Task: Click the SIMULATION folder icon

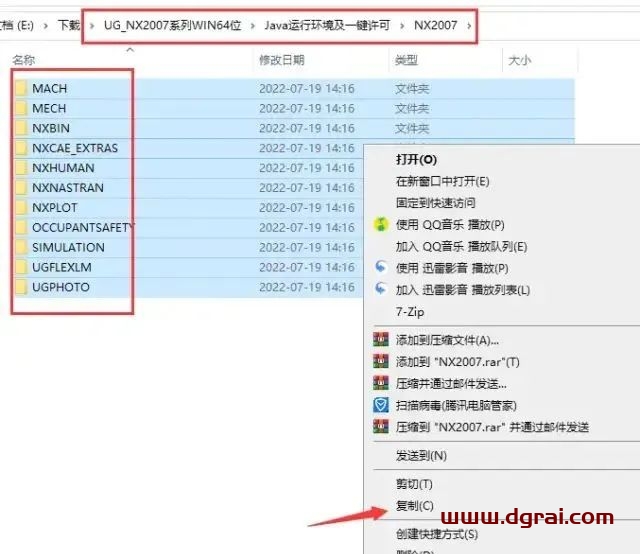Action: tap(21, 247)
